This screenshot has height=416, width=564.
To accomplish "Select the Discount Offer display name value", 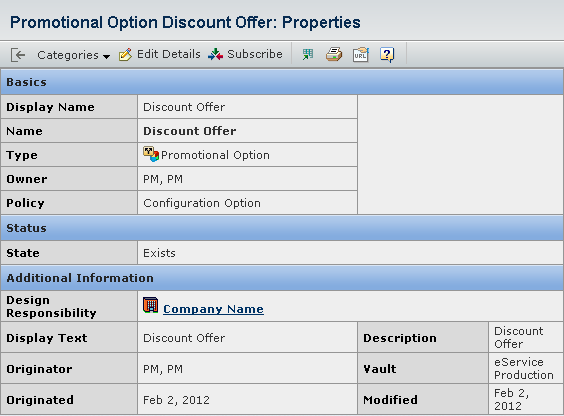I will (x=184, y=107).
